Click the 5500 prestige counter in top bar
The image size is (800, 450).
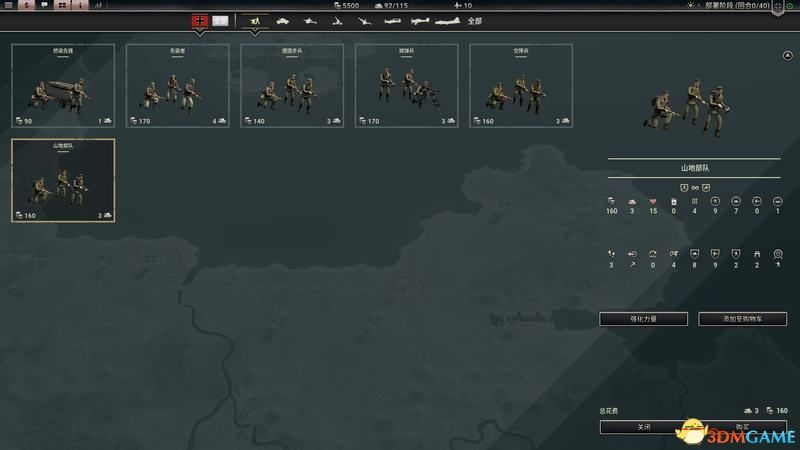(x=346, y=5)
